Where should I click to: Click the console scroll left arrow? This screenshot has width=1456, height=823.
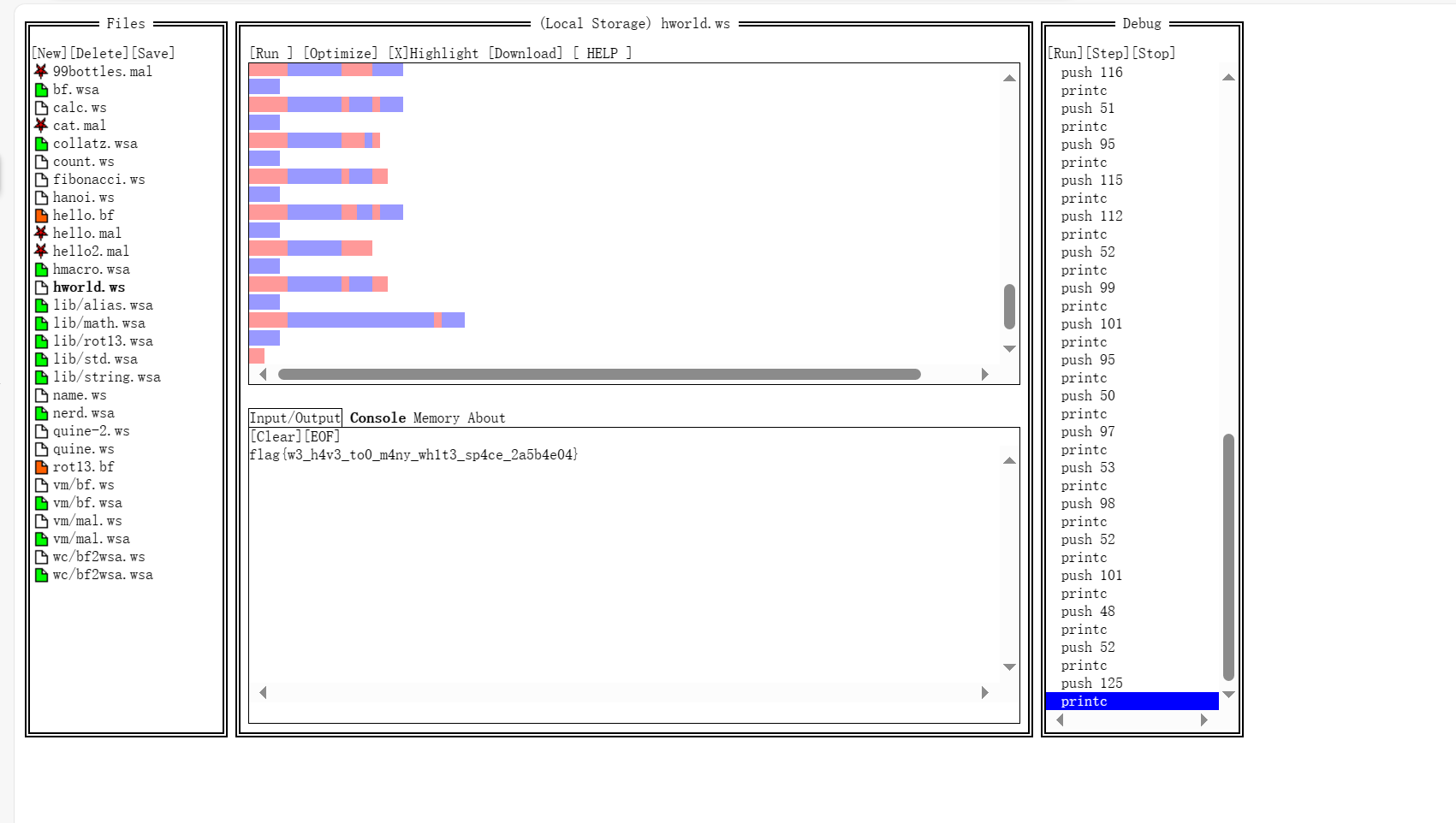(263, 692)
